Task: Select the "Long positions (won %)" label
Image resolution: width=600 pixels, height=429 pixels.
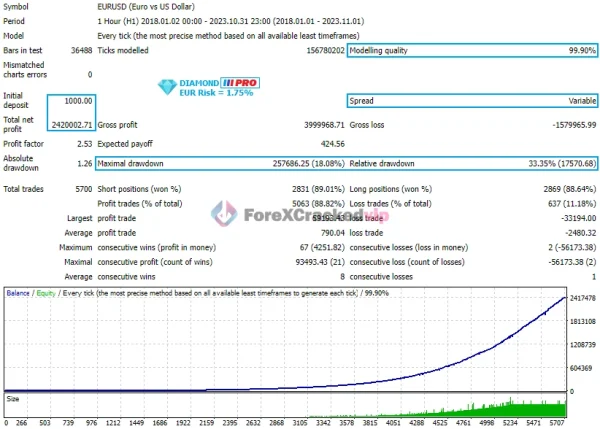Action: [x=391, y=189]
